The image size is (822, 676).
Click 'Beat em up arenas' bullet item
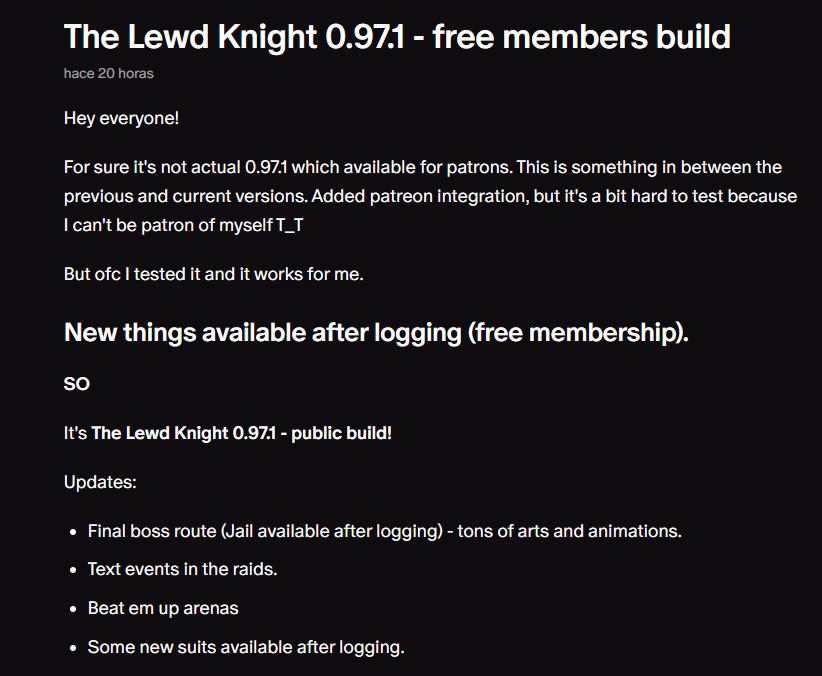163,608
